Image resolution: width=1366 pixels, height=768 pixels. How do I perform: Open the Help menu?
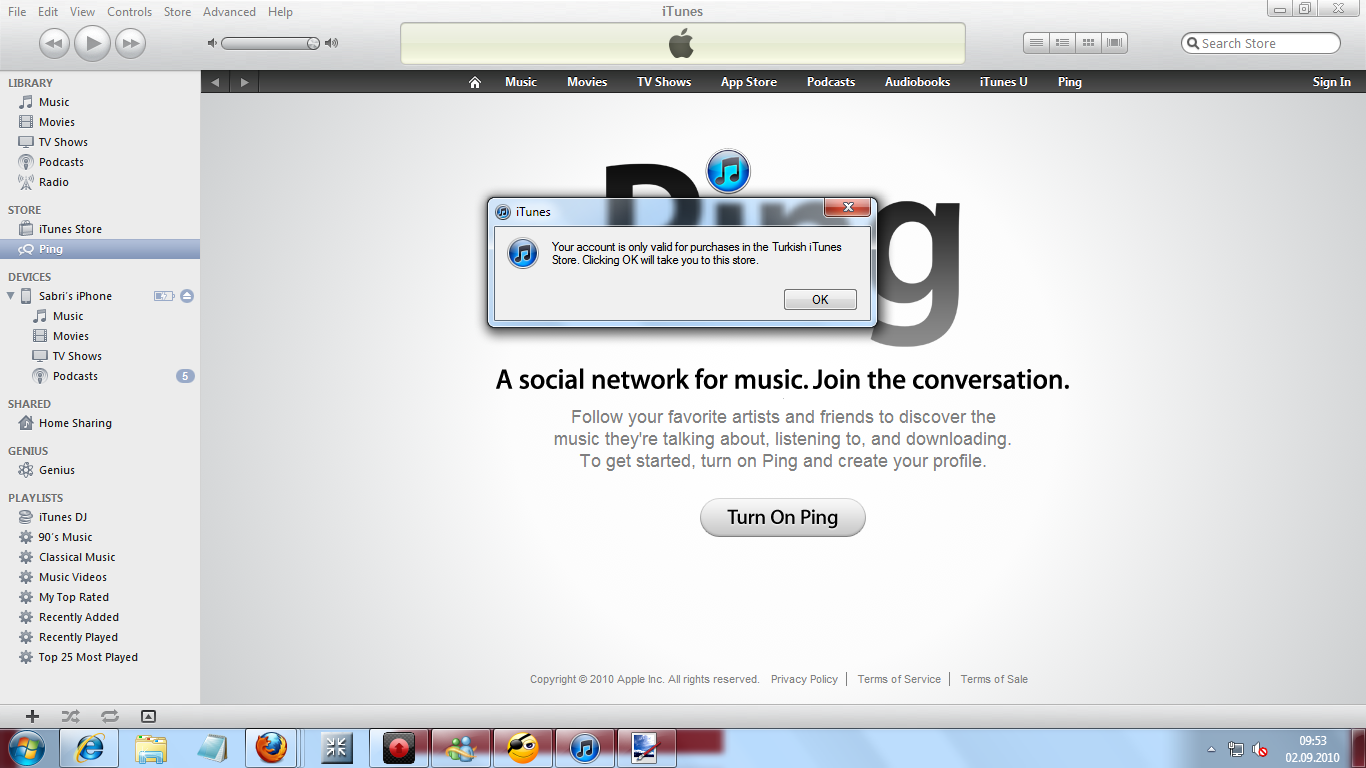tap(281, 12)
